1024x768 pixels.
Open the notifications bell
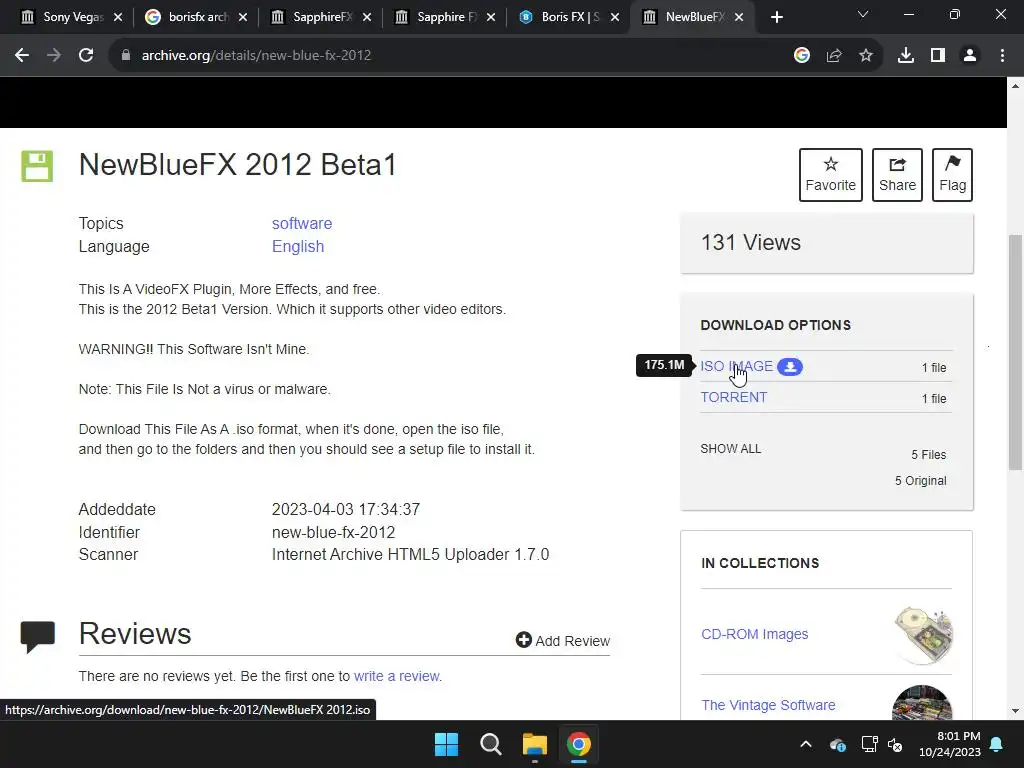tap(997, 744)
